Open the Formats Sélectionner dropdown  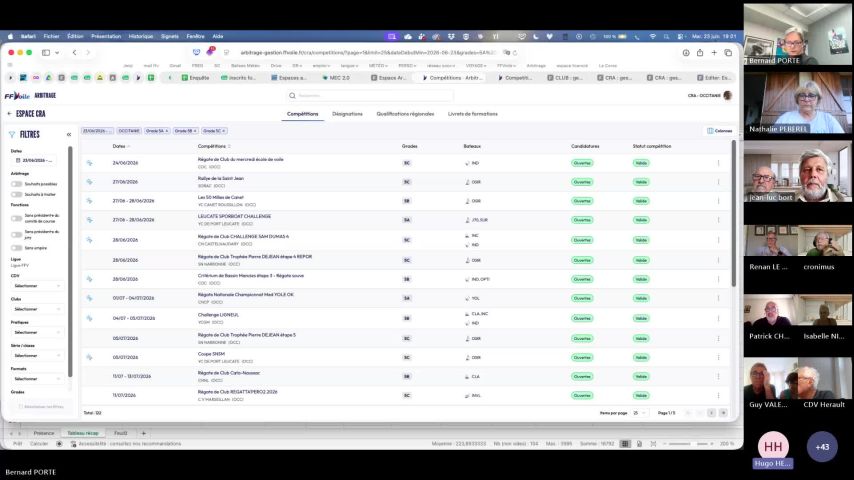point(36,379)
